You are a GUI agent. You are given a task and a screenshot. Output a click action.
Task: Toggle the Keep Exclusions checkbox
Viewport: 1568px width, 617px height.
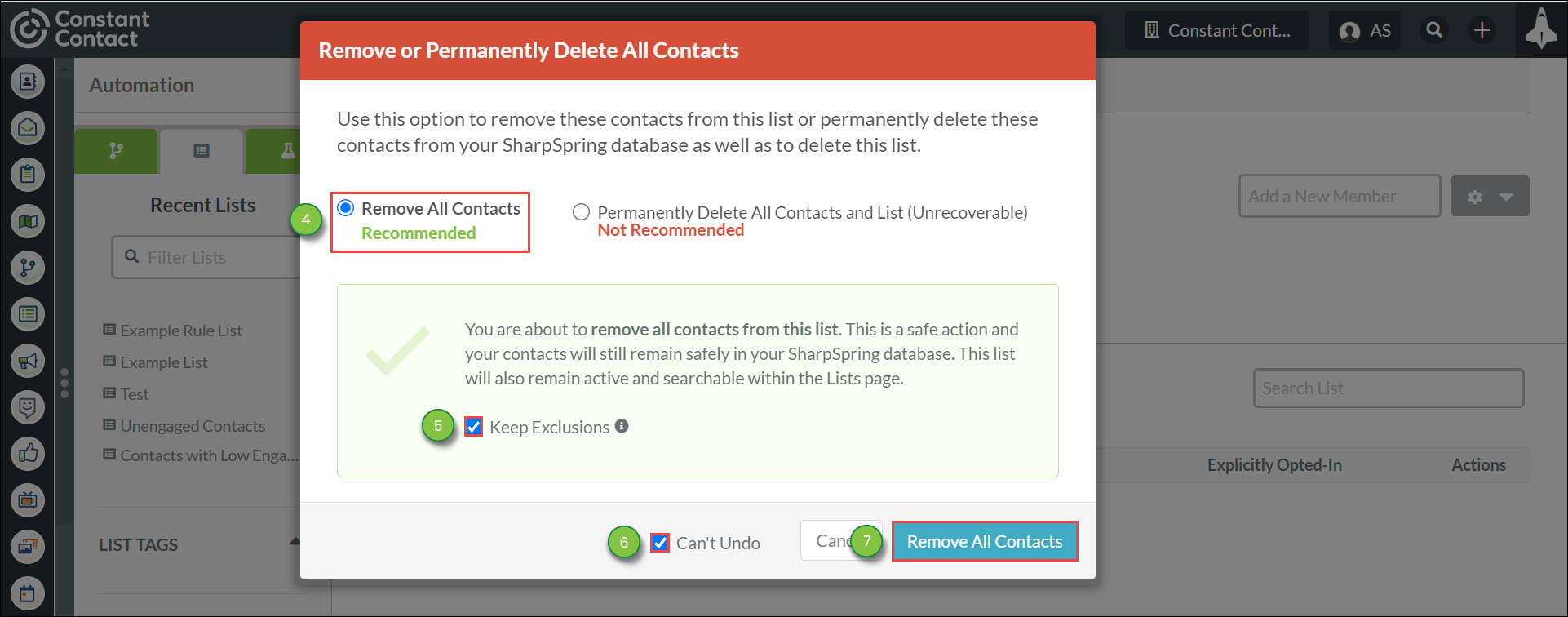473,427
